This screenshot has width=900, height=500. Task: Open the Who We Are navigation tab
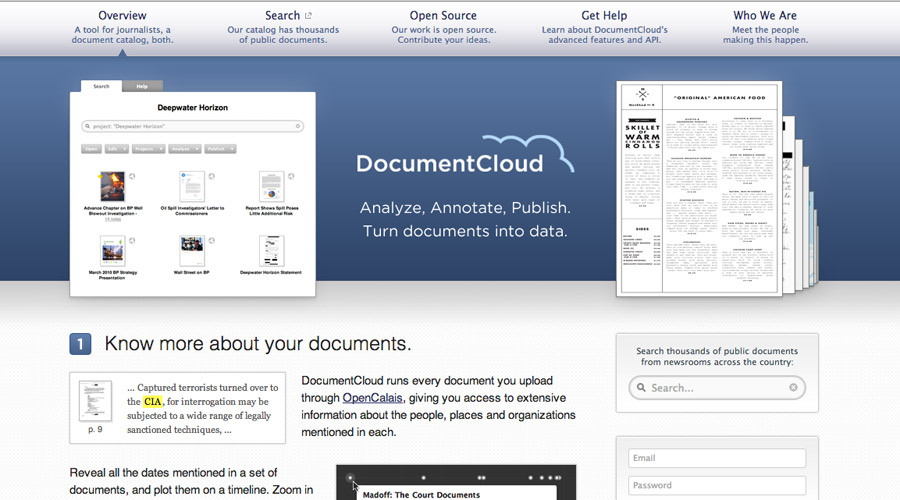[x=765, y=27]
